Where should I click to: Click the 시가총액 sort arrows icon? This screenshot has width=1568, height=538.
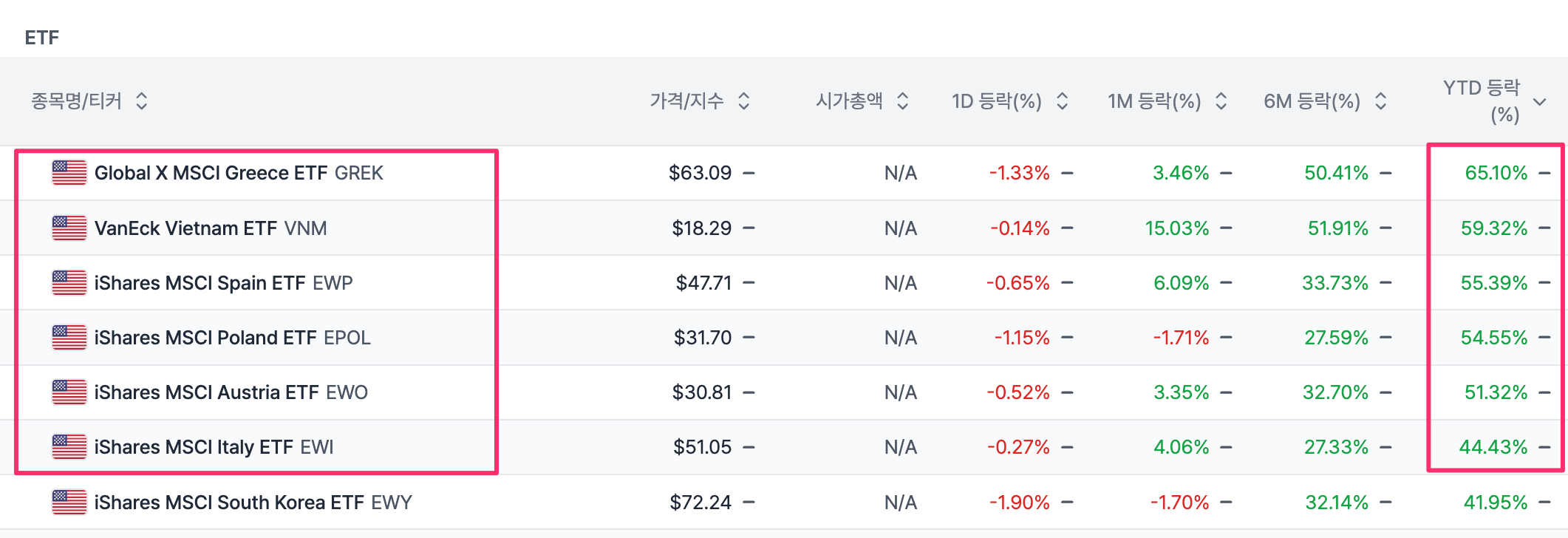902,101
